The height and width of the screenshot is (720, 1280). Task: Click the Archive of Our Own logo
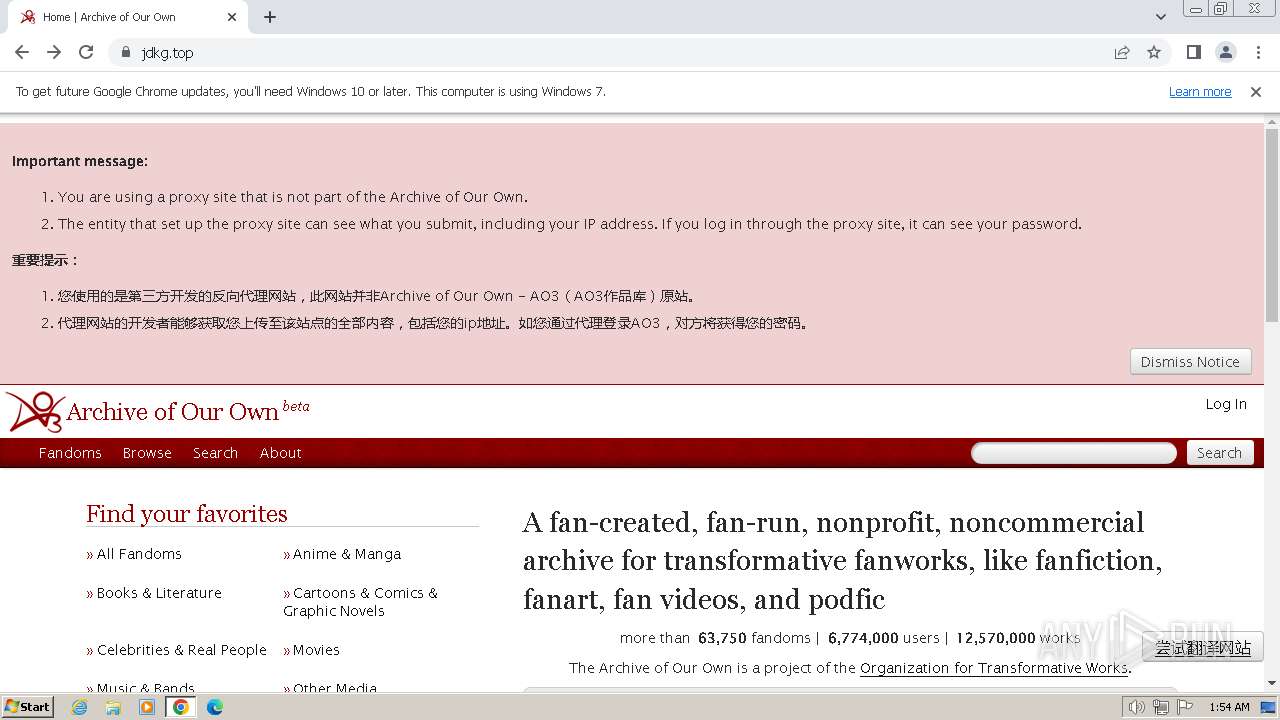(157, 411)
